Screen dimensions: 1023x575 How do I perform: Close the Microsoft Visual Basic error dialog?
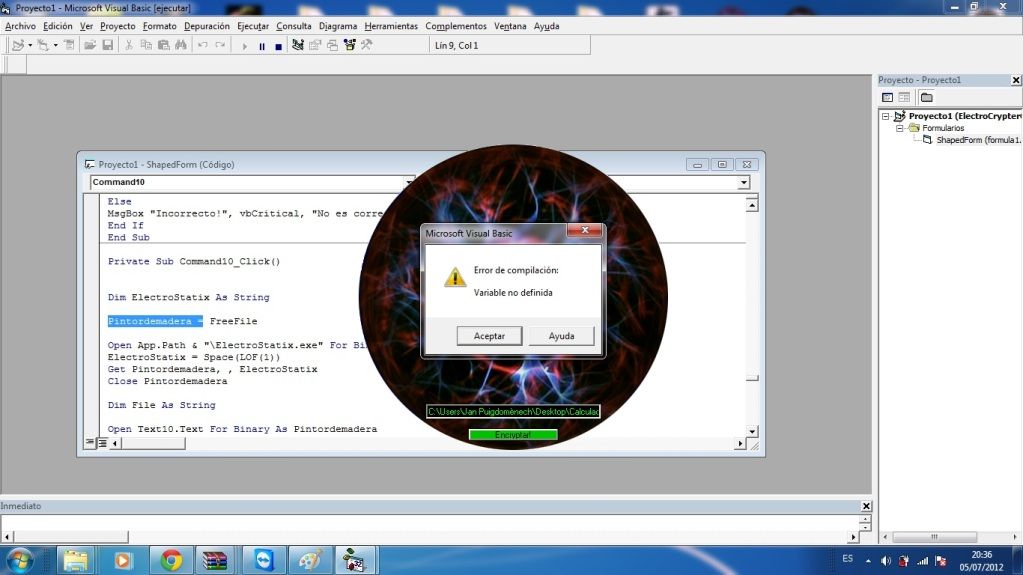coord(585,230)
